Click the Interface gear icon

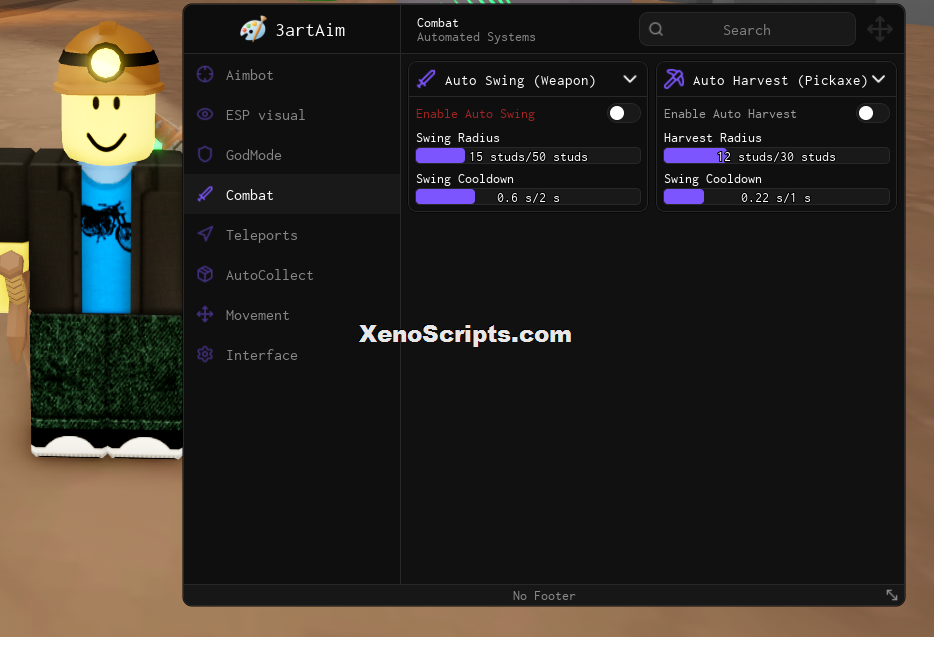pyautogui.click(x=205, y=354)
